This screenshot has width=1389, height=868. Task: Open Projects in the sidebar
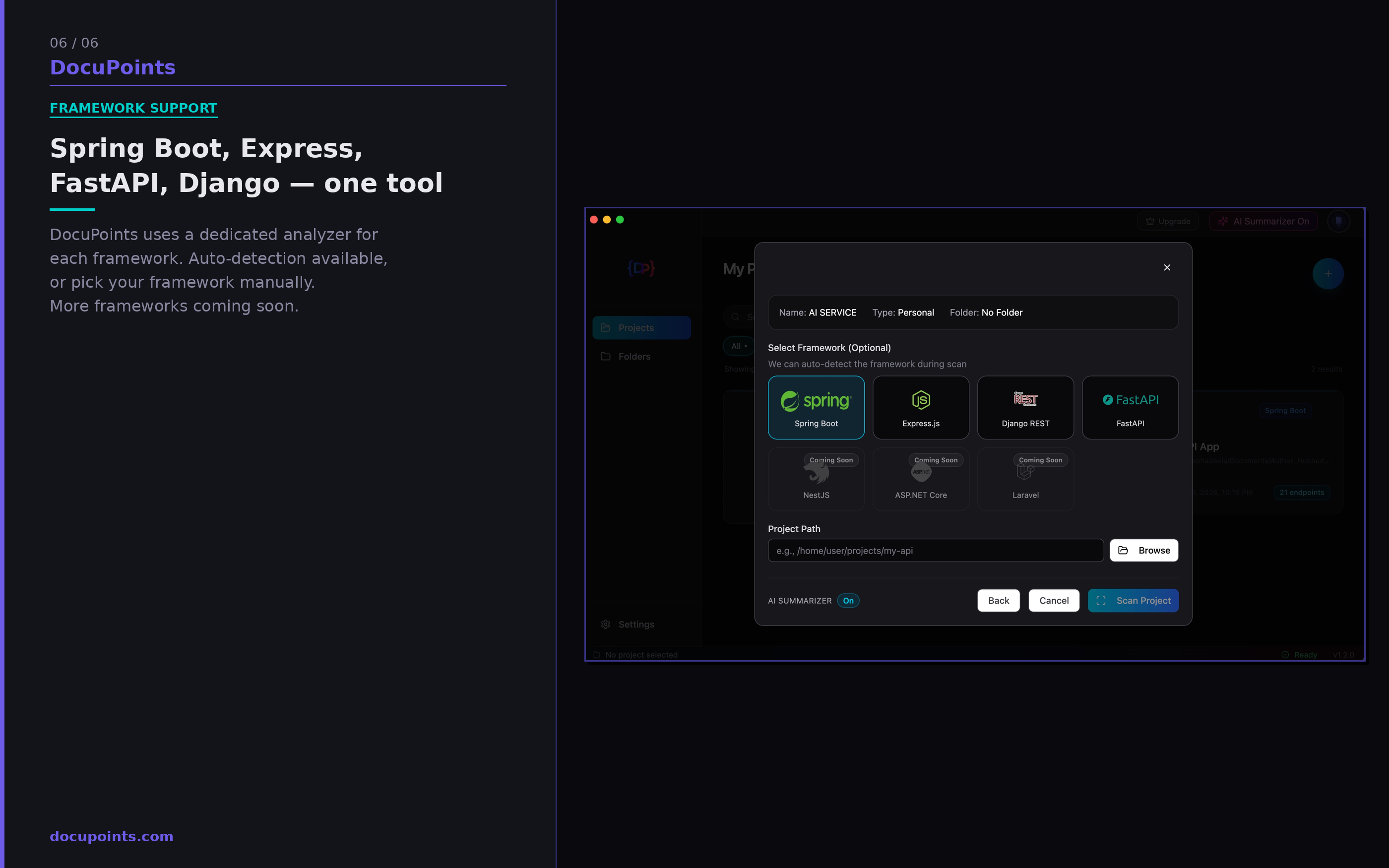coord(641,328)
